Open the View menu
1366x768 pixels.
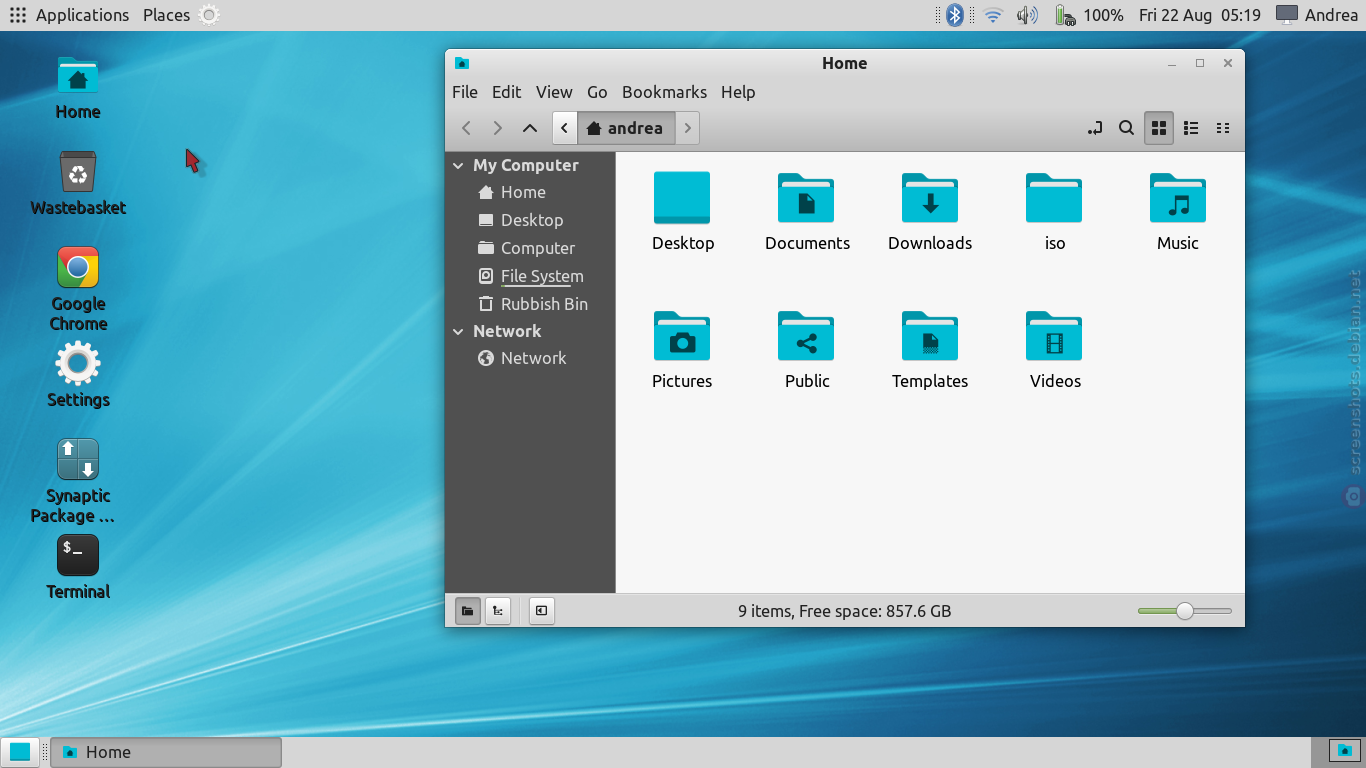tap(554, 92)
